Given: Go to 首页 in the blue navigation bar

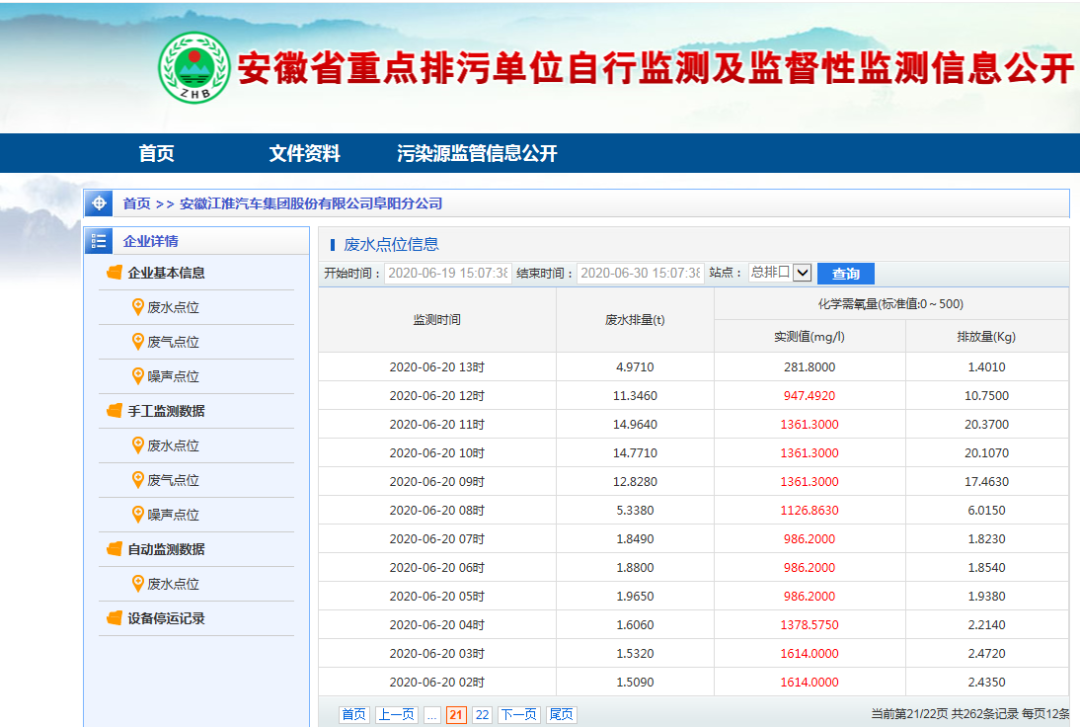Looking at the screenshot, I should point(156,153).
